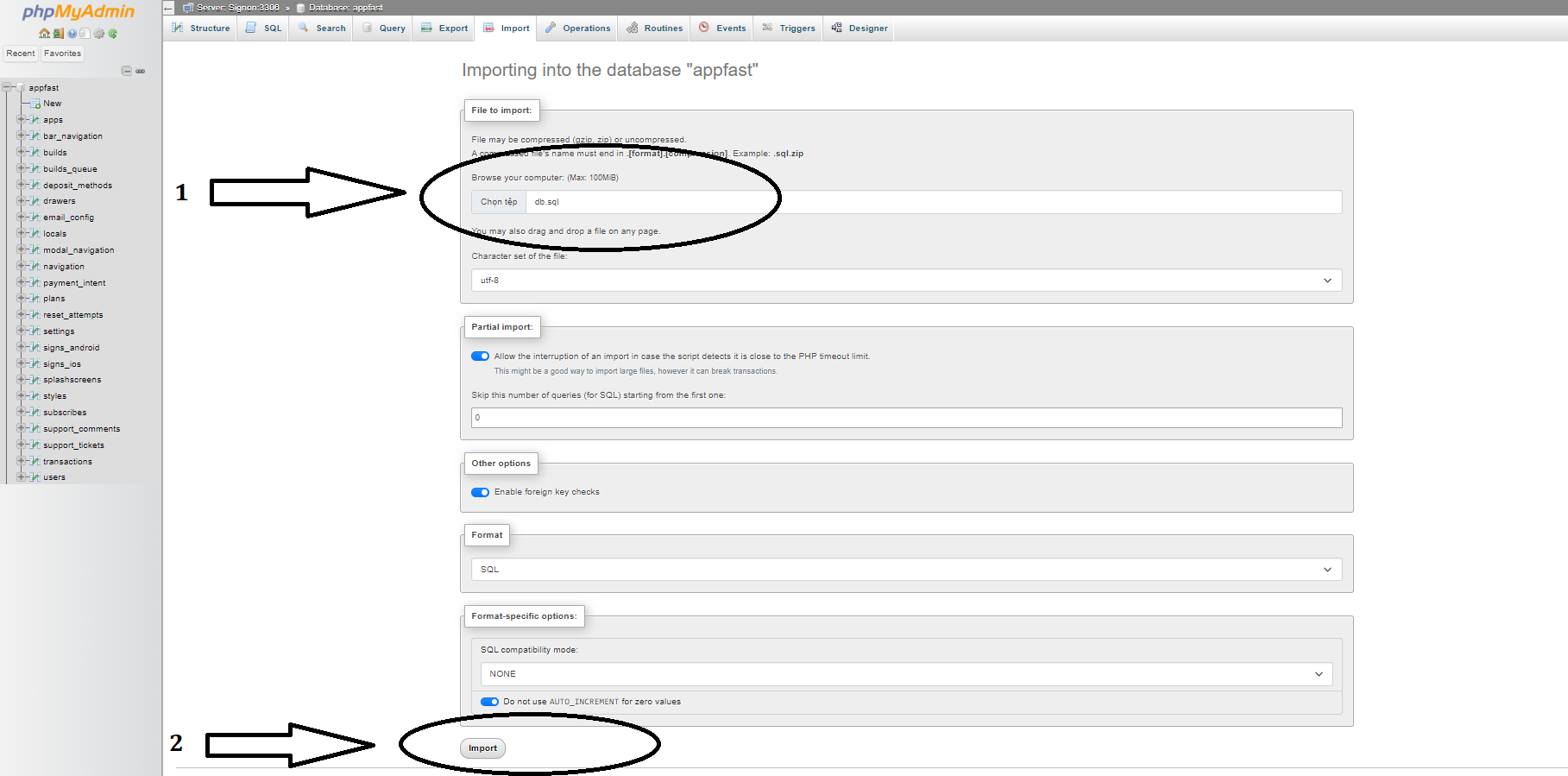The image size is (1568, 776).
Task: Click the Home icon in sidebar
Action: (x=44, y=34)
